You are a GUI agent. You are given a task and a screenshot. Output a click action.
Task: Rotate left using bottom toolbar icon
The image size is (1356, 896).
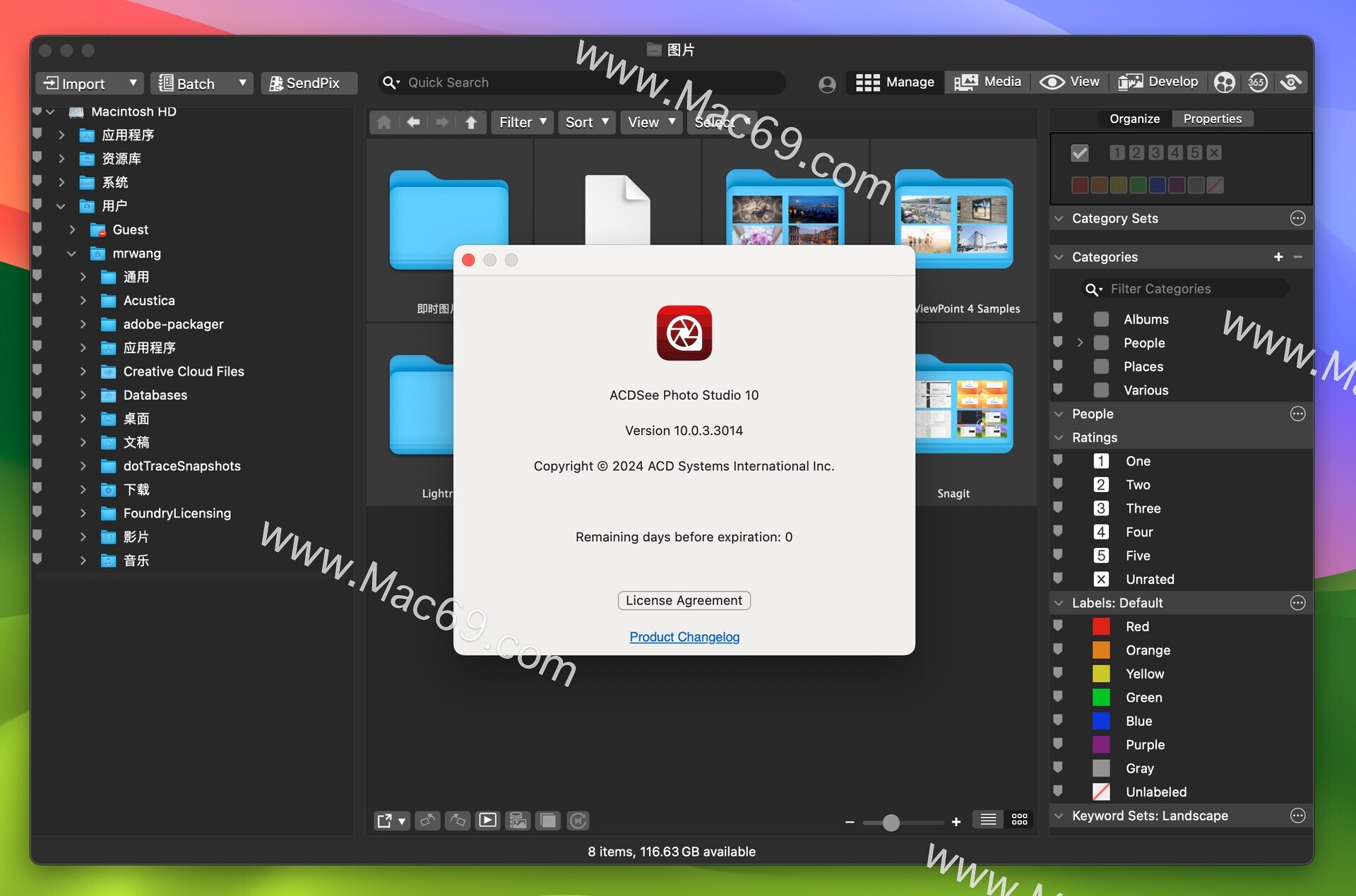[x=427, y=820]
